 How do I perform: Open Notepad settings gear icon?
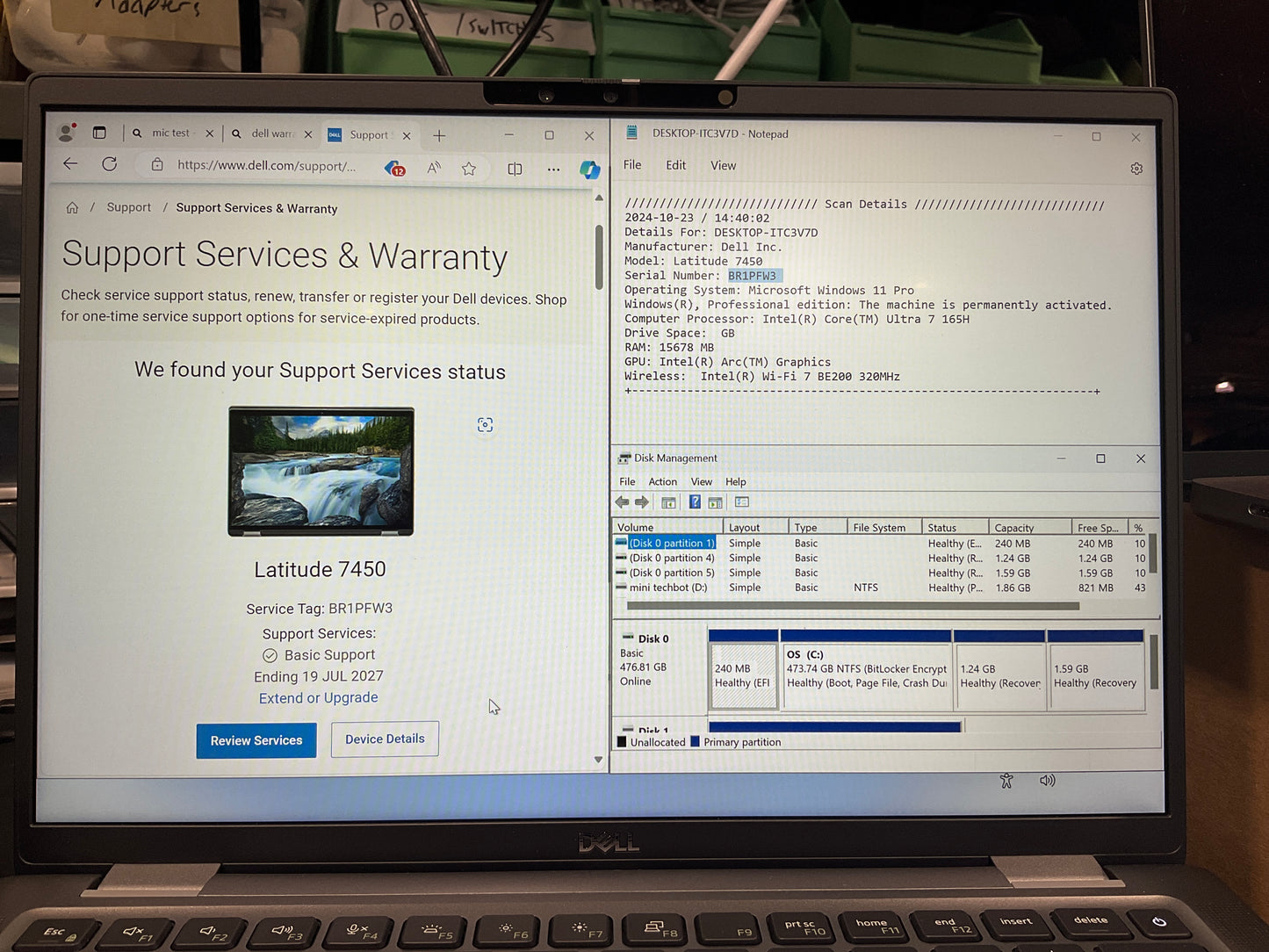pos(1136,169)
